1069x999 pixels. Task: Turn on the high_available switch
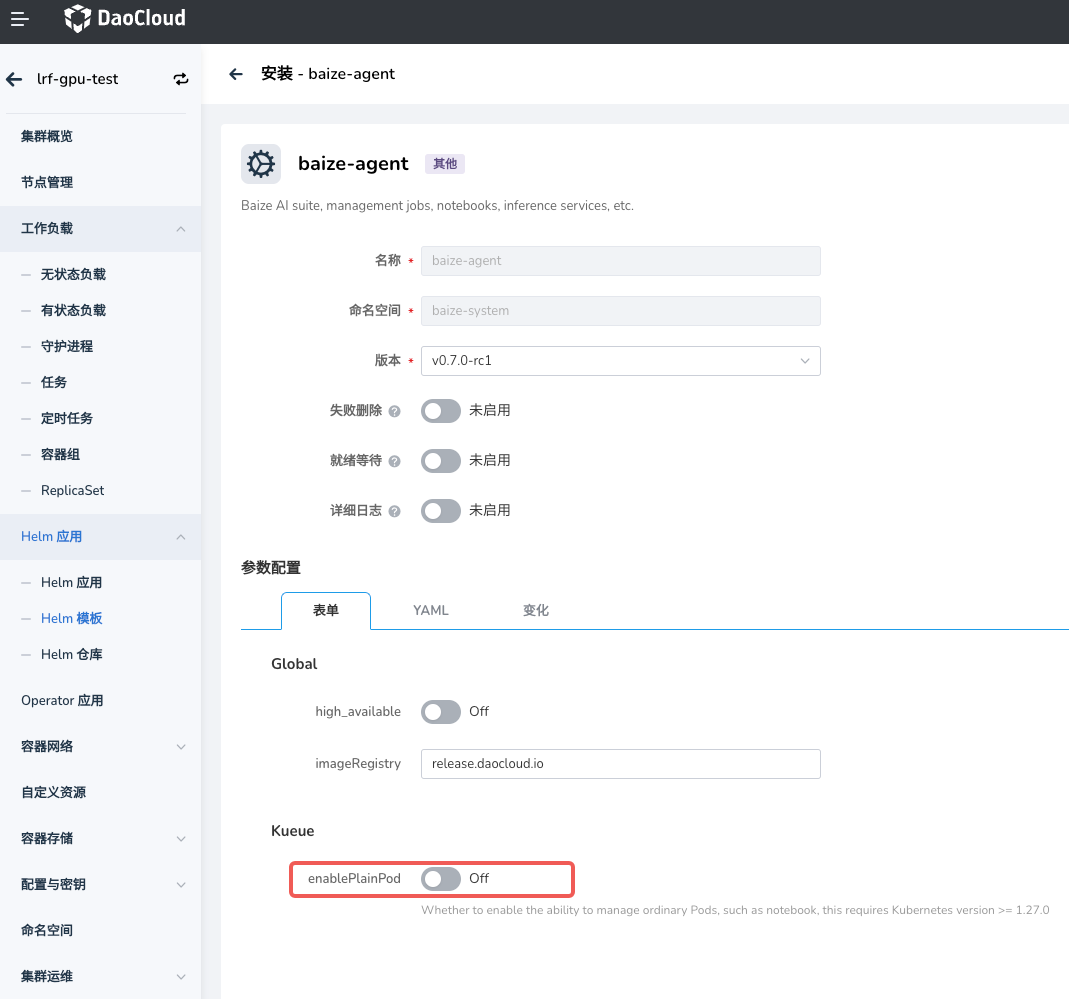tap(441, 712)
